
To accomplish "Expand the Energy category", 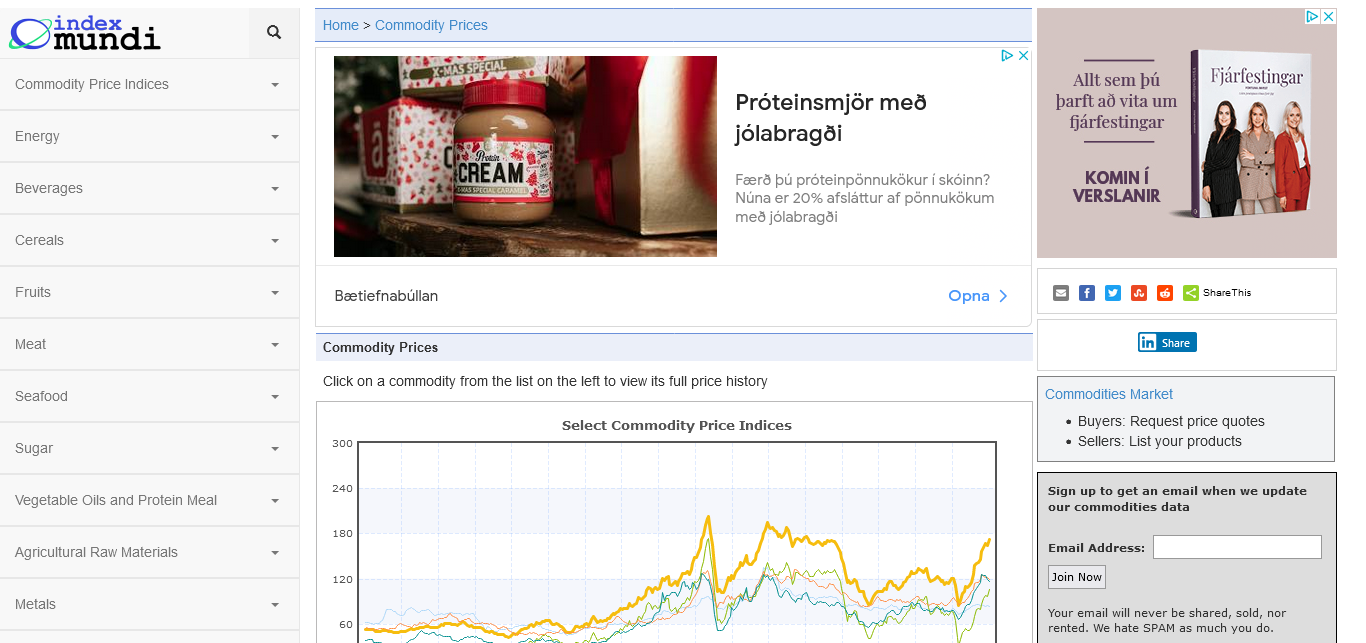I will (x=149, y=137).
